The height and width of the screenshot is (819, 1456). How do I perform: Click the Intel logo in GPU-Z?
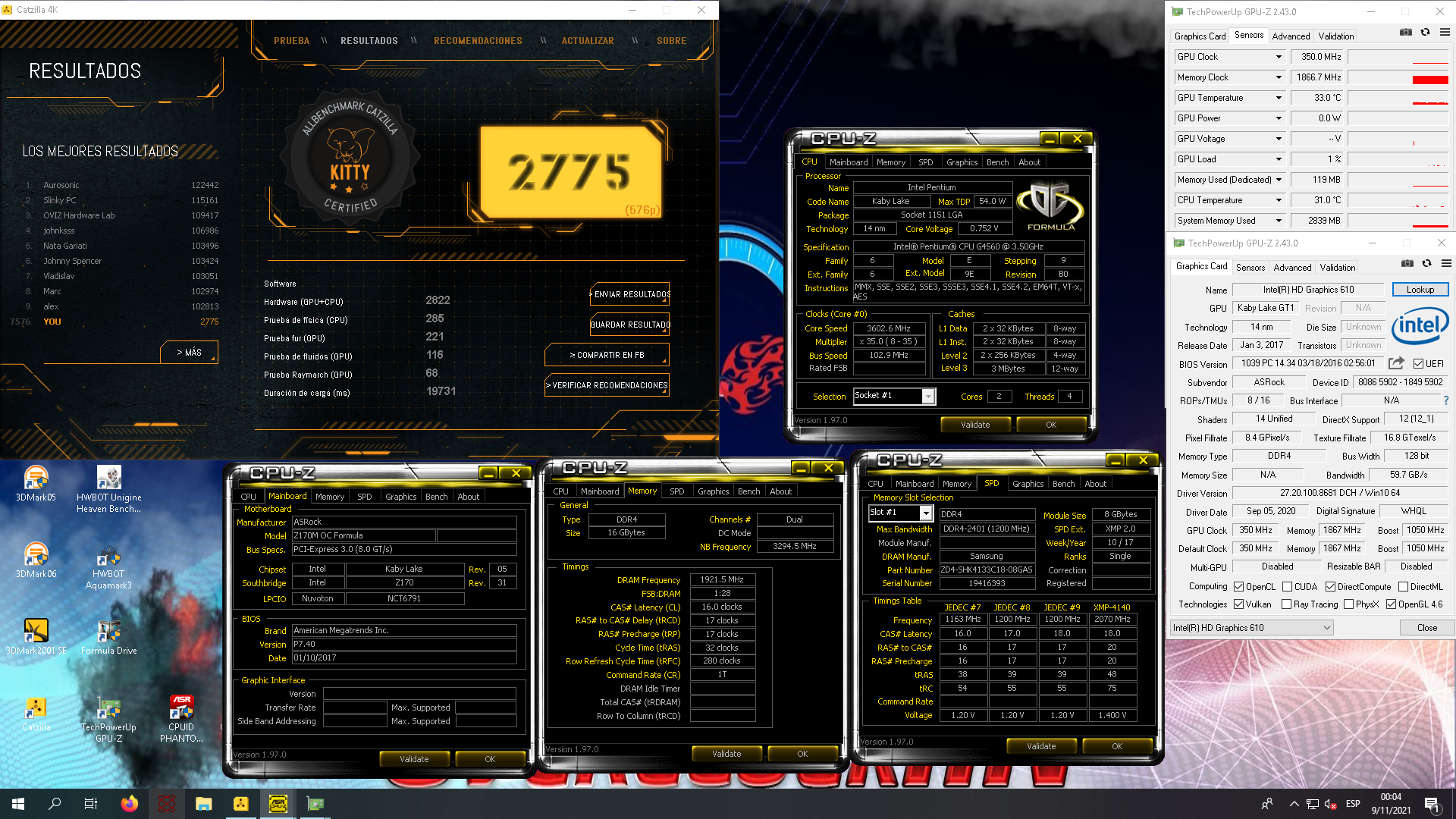coord(1420,326)
